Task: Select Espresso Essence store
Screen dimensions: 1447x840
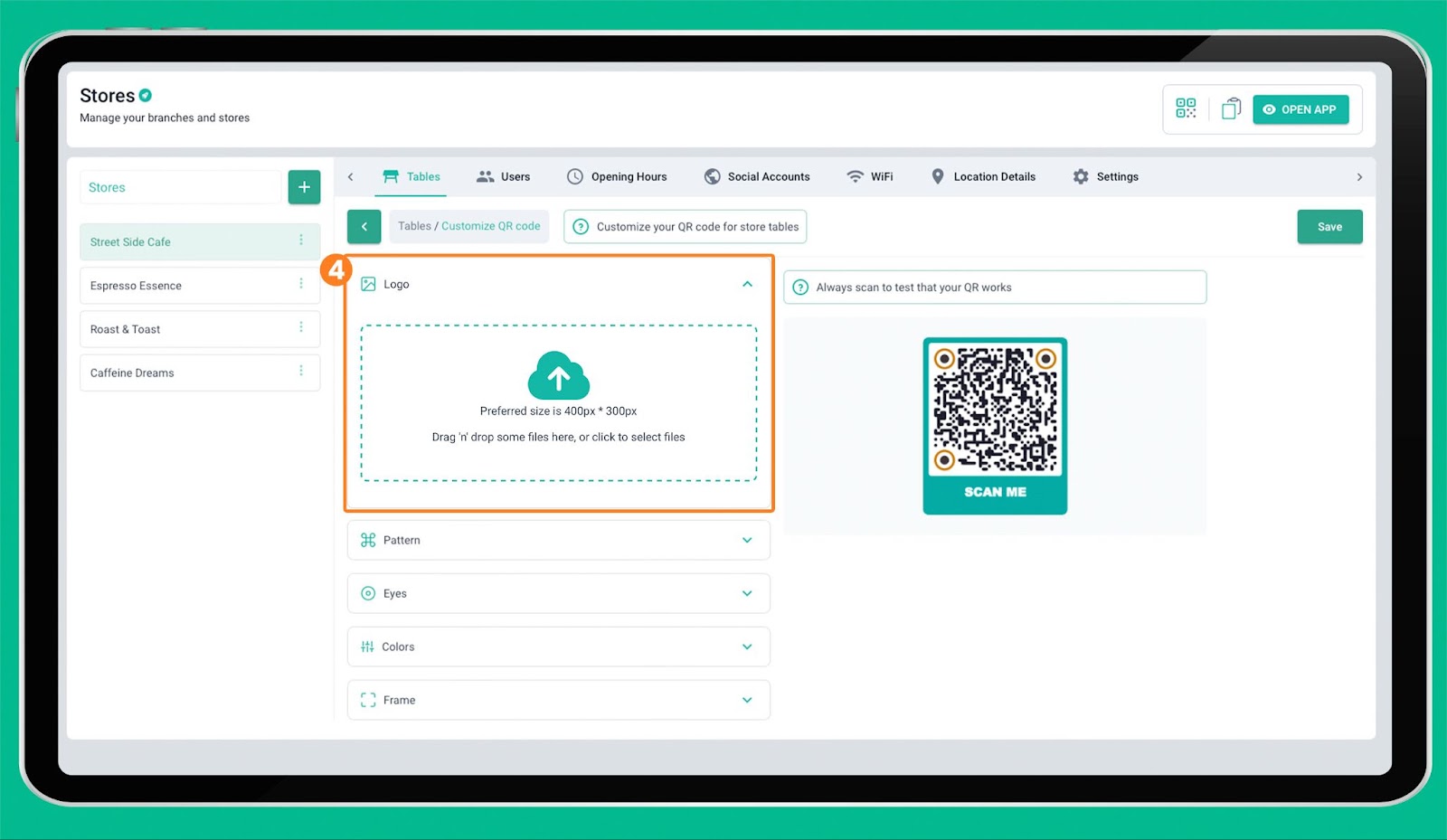Action: coord(200,286)
